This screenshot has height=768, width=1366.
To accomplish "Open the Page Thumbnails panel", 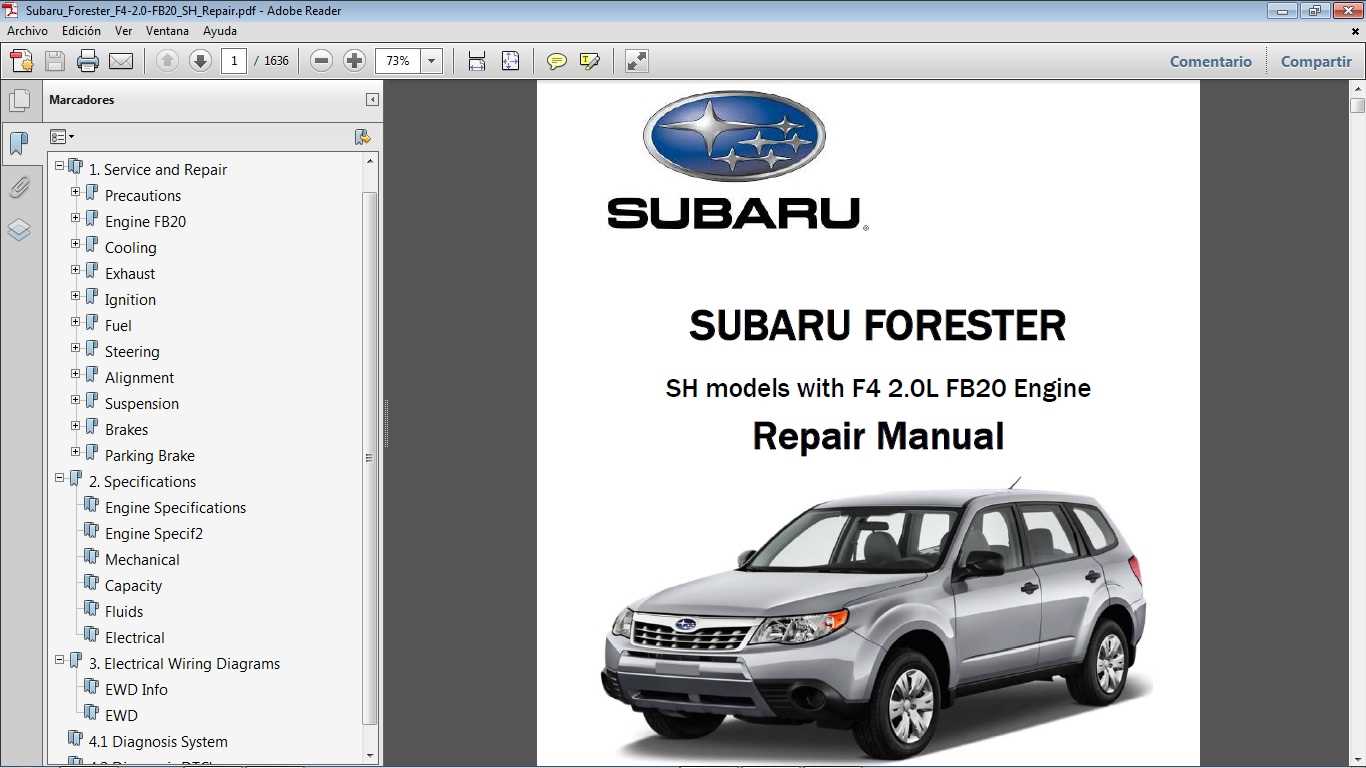I will (18, 101).
